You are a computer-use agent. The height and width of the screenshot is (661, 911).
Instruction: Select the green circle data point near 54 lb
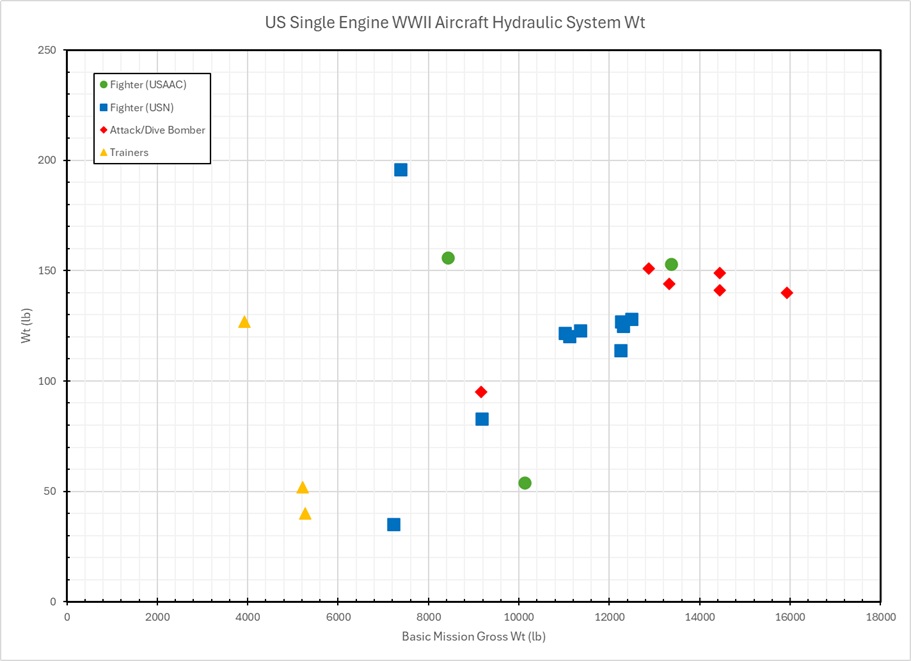pos(525,483)
